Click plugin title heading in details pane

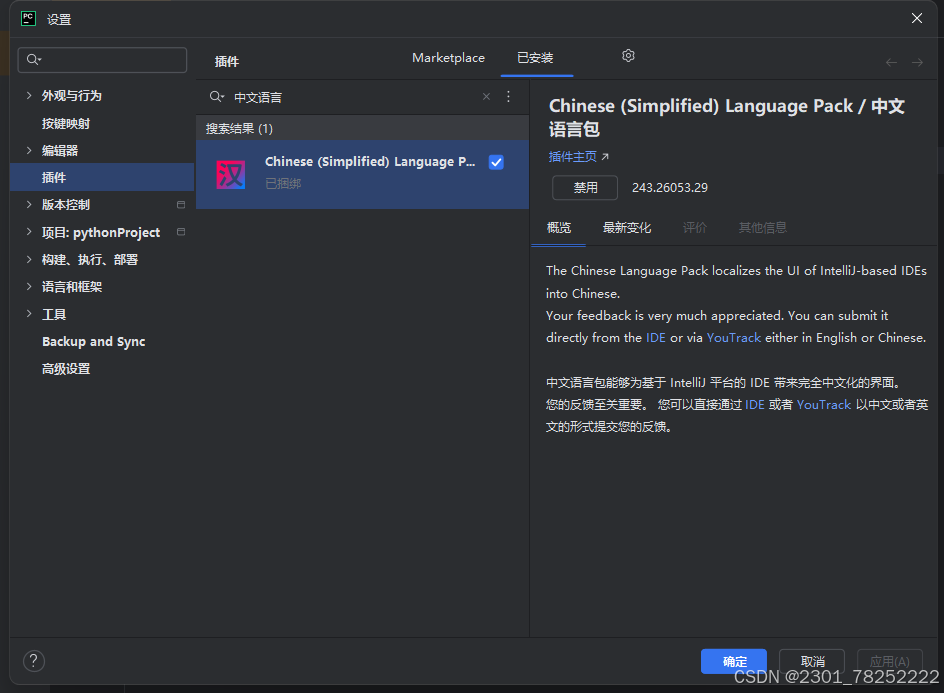coord(727,117)
